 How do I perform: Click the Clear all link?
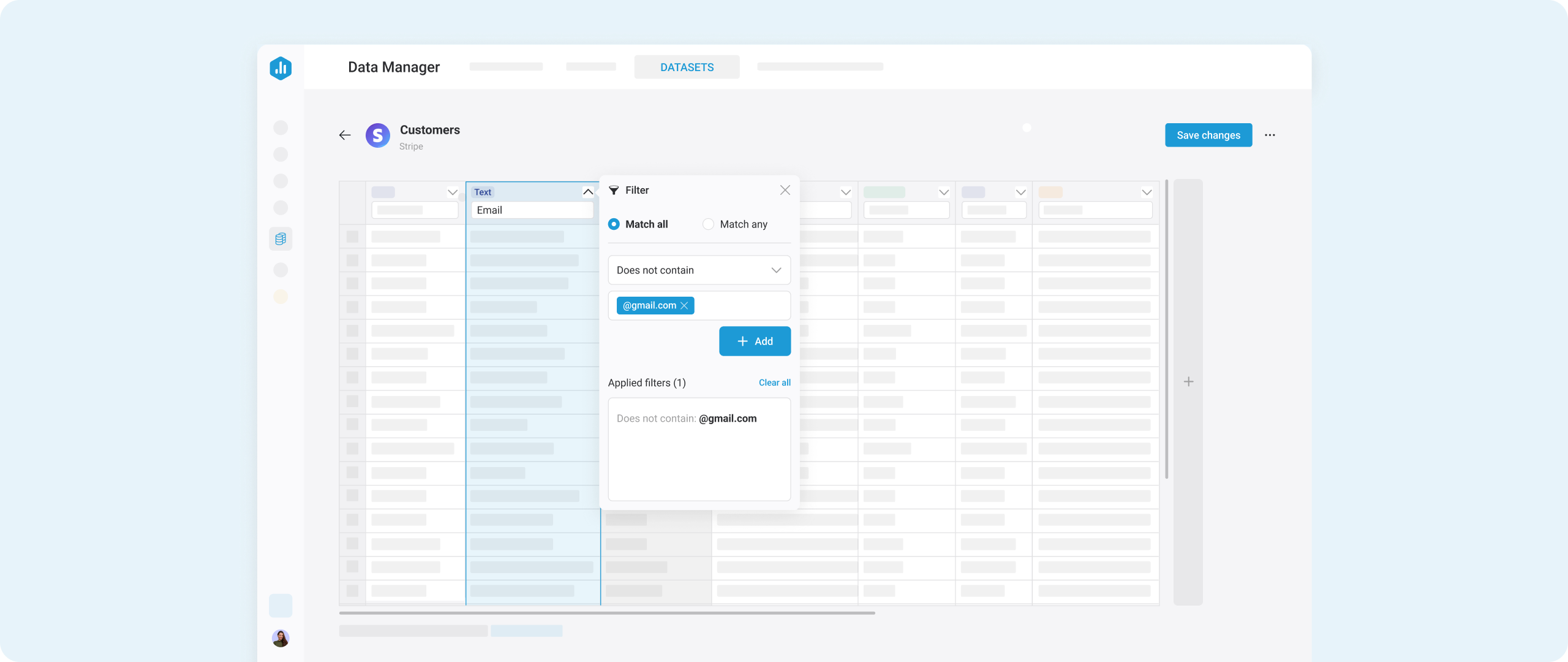click(774, 382)
